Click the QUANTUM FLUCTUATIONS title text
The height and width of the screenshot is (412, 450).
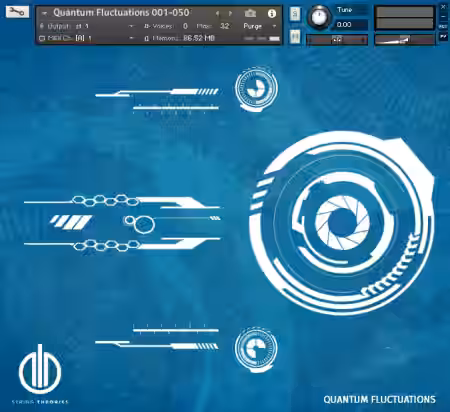pos(379,399)
